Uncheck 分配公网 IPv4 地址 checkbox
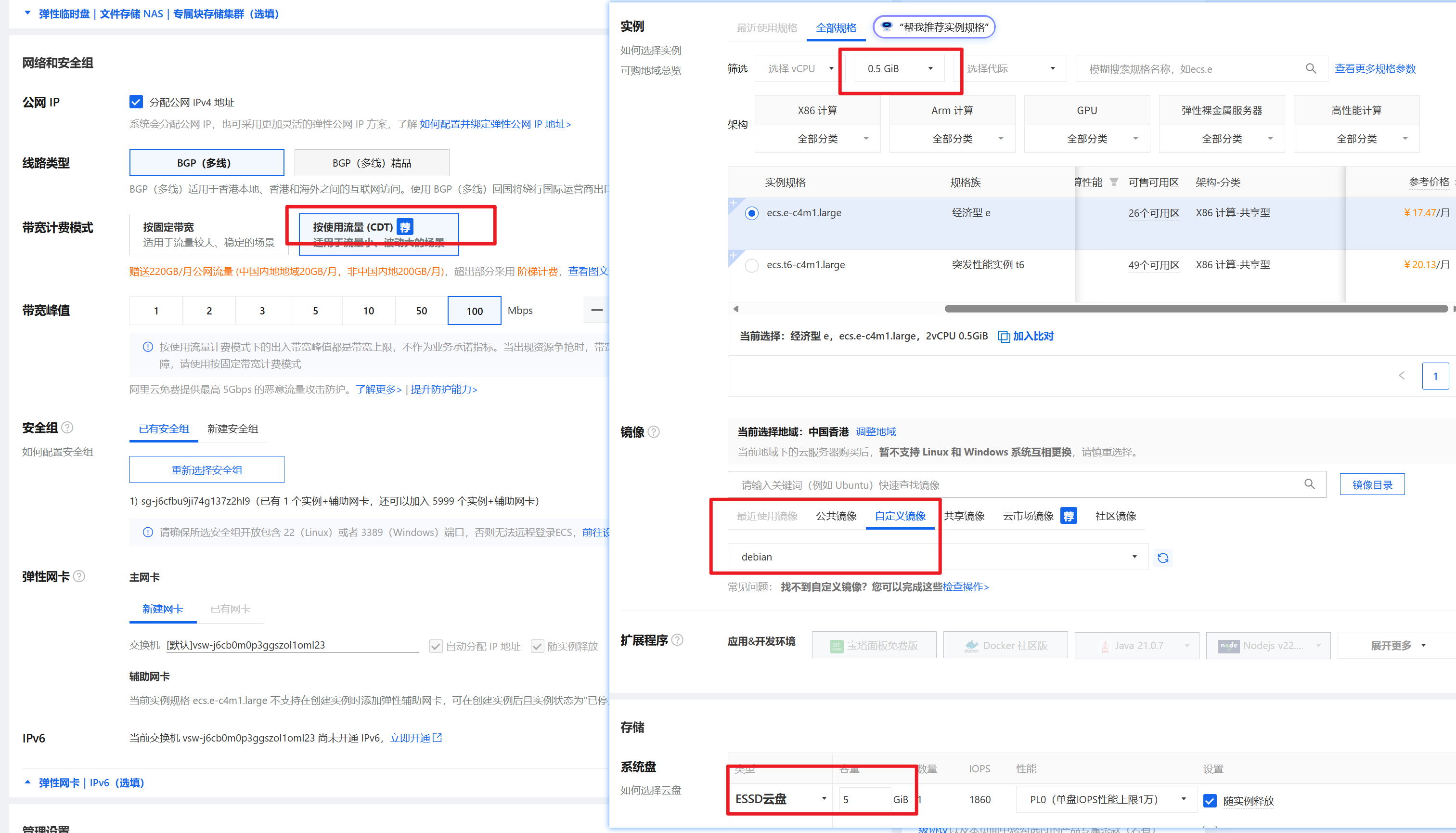The width and height of the screenshot is (1456, 833). (x=136, y=102)
